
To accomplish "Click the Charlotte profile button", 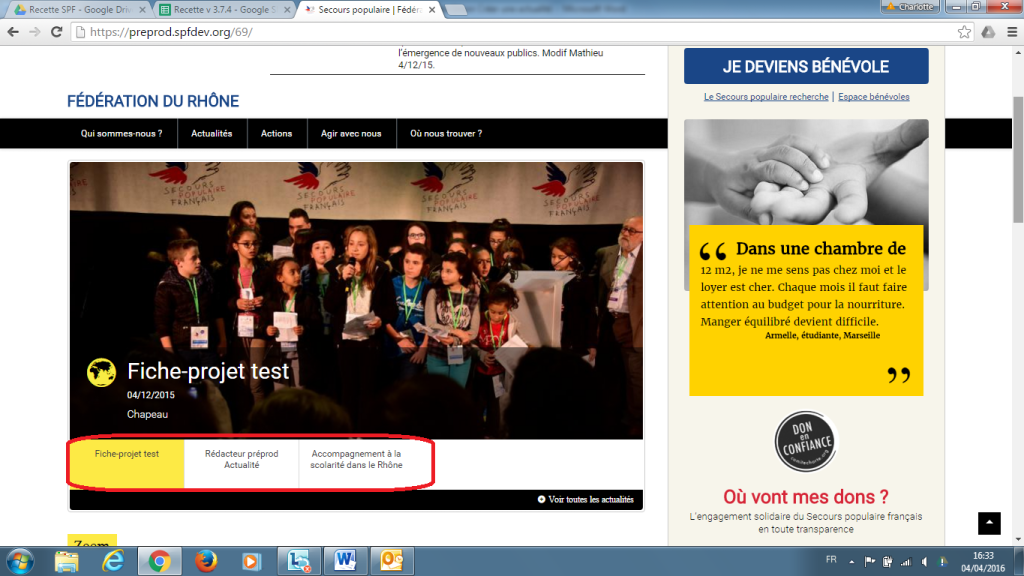I will (x=910, y=7).
